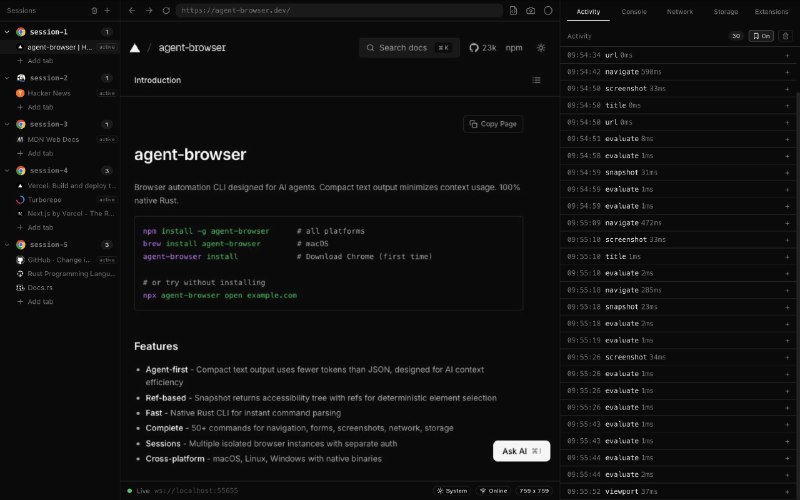Open the npm link in page header

coord(514,48)
